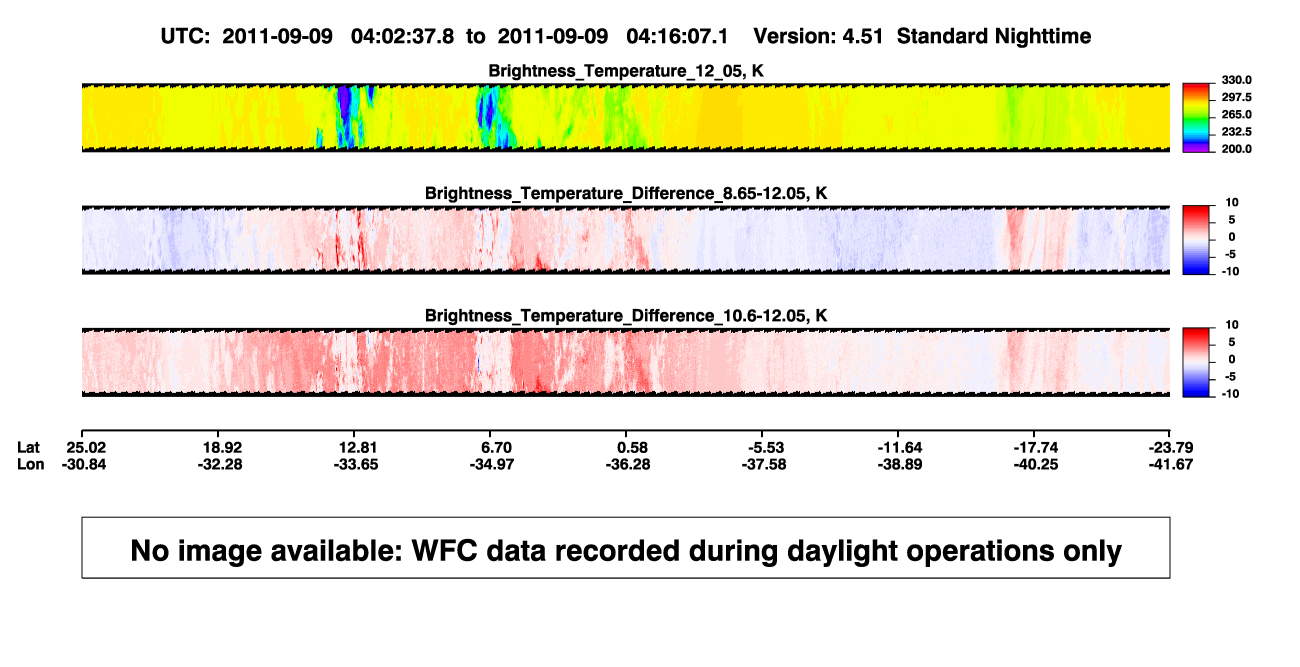Click the start time 04:02:37.8 in header

point(402,36)
